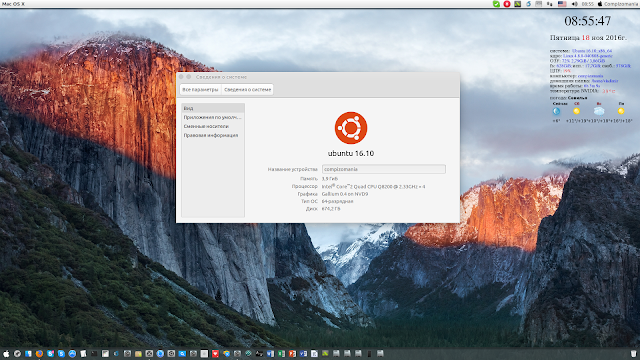Click the red record tray indicator

pyautogui.click(x=507, y=4)
